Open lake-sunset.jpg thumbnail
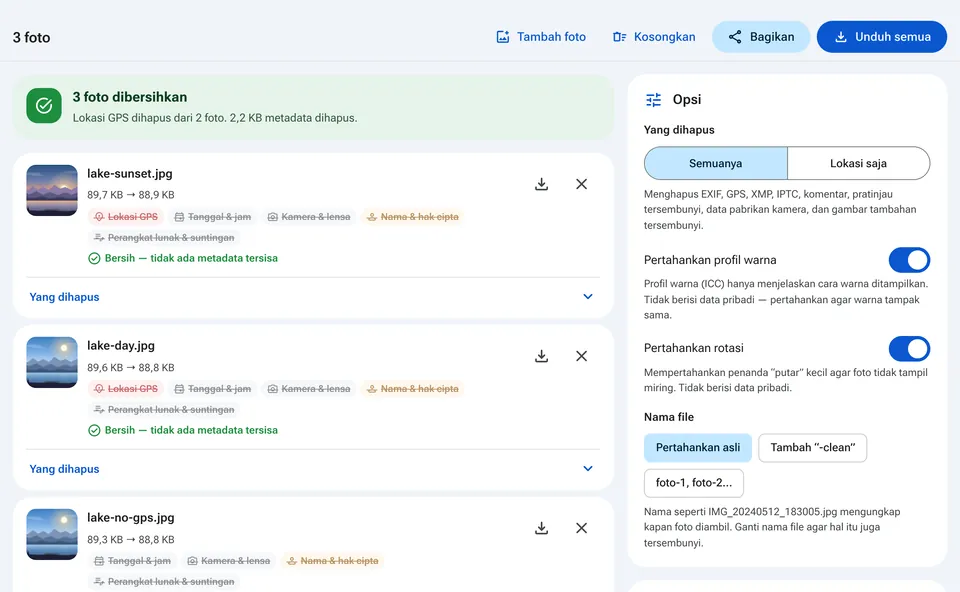Viewport: 960px width, 592px height. tap(52, 190)
